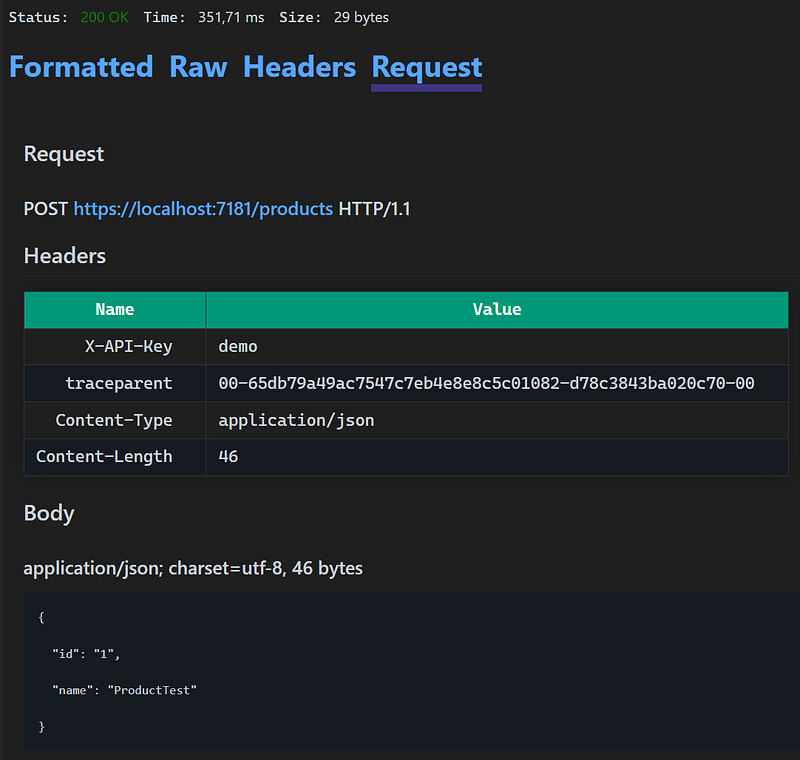
Task: Open the Raw response tab
Action: [198, 67]
